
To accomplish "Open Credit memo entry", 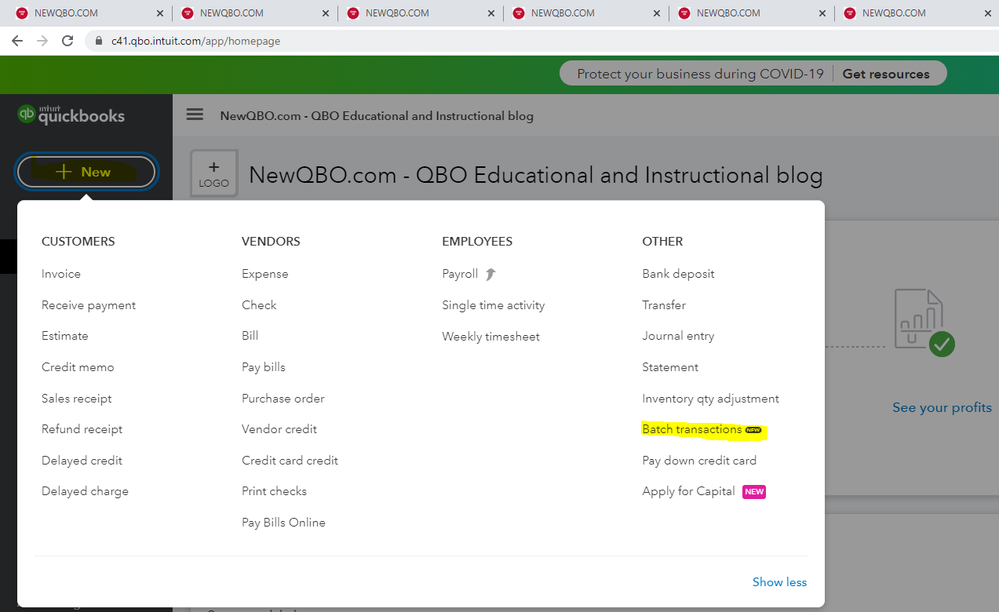I will (78, 367).
